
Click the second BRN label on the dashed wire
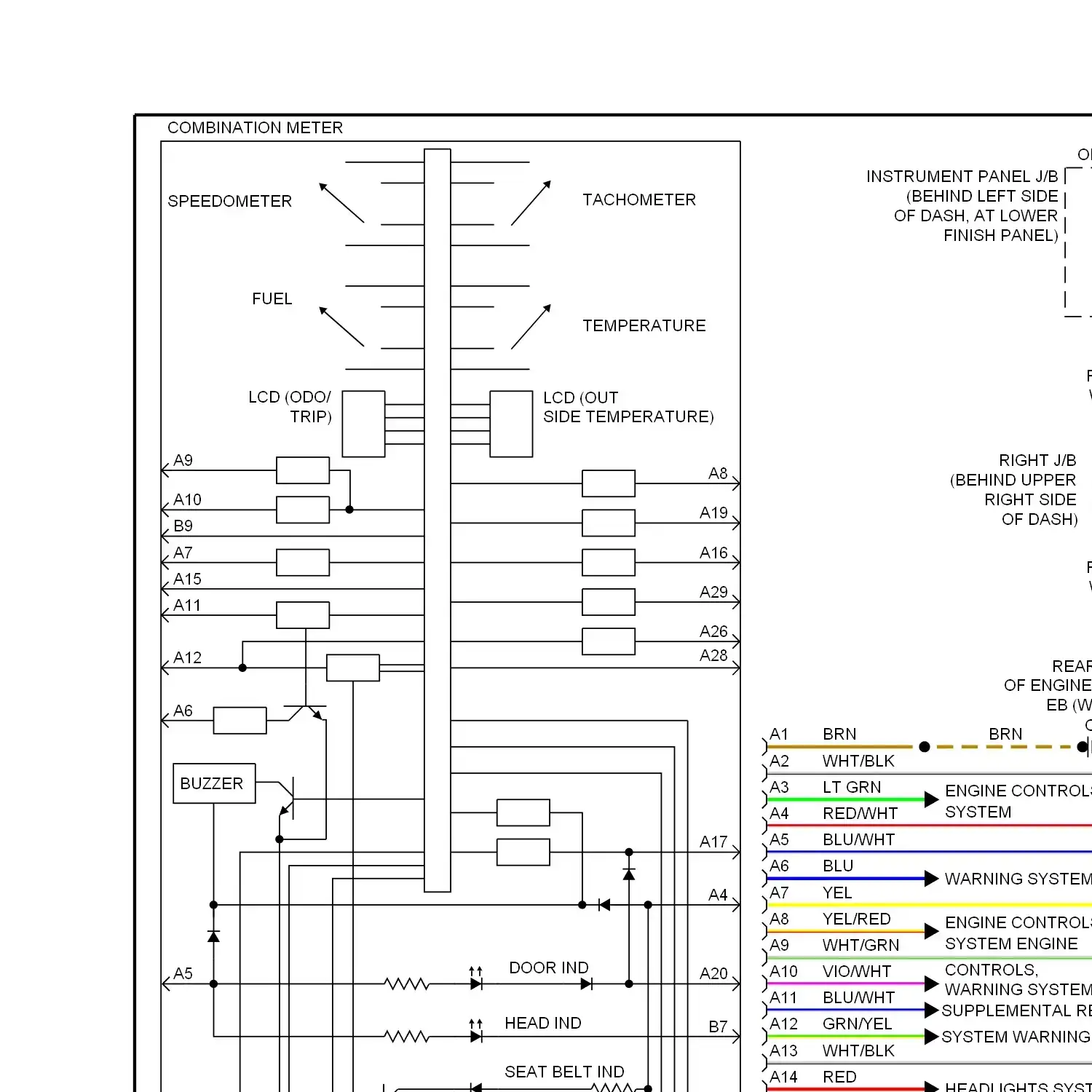1005,735
